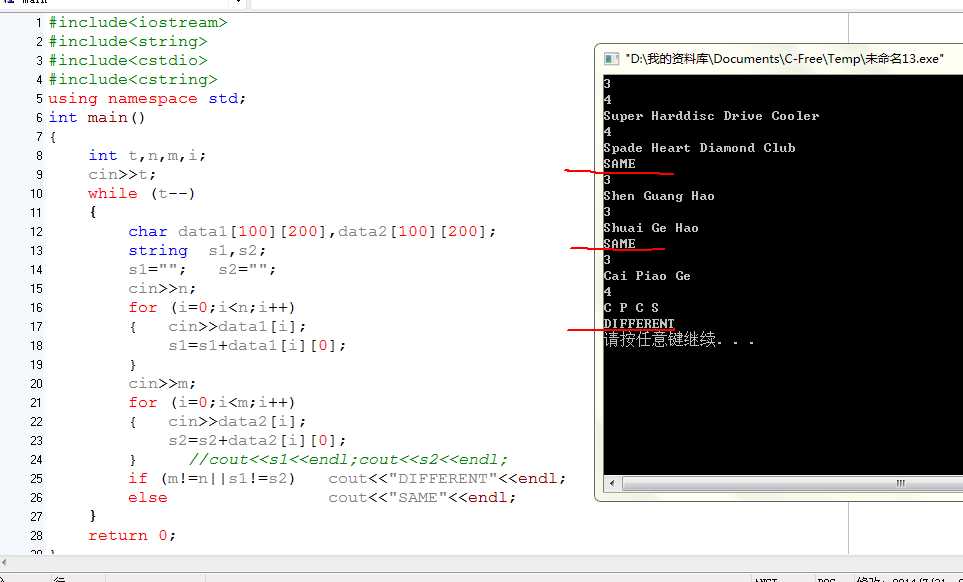Click the DIFFERENT output in the console
This screenshot has width=963, height=582.
[x=639, y=324]
